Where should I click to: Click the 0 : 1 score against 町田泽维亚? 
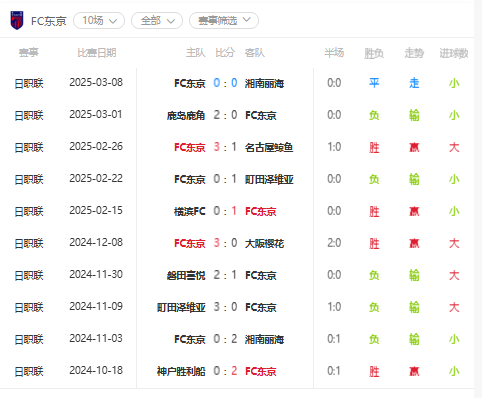click(x=225, y=179)
